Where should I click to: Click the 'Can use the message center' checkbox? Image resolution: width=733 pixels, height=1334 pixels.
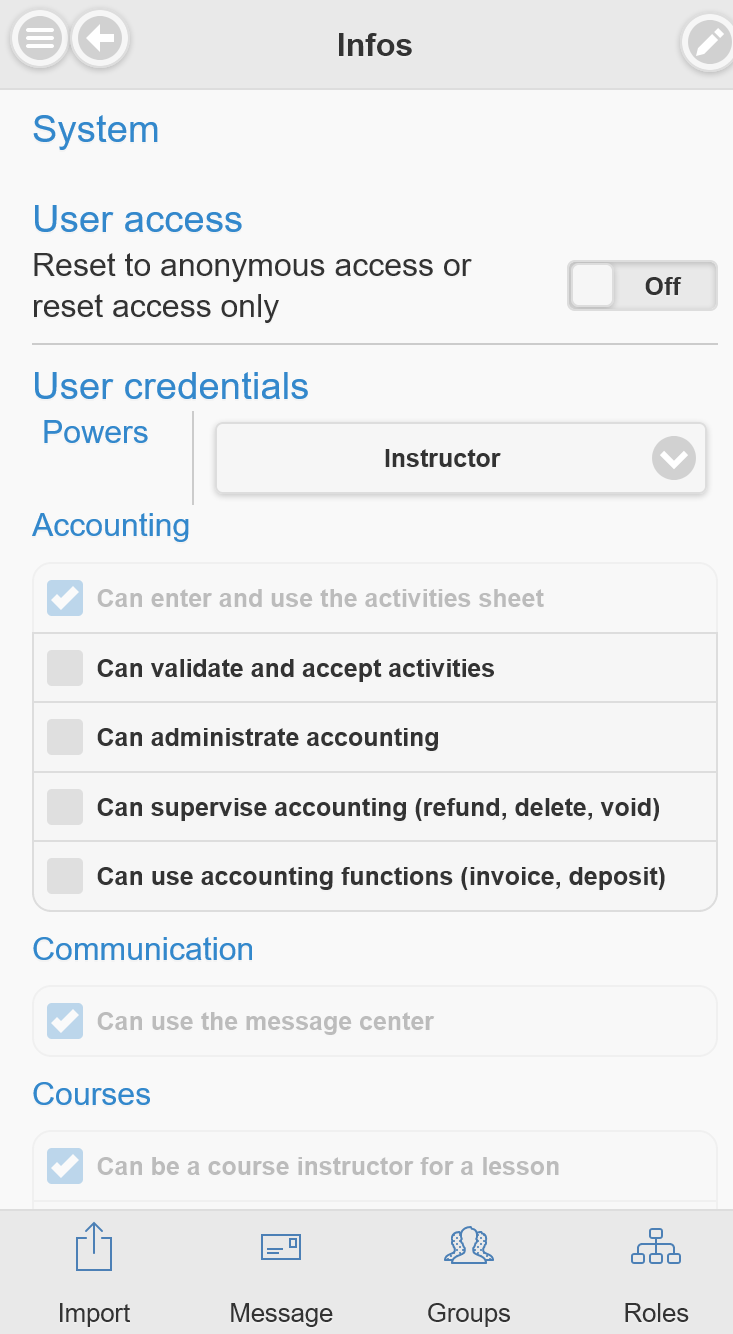(66, 1021)
